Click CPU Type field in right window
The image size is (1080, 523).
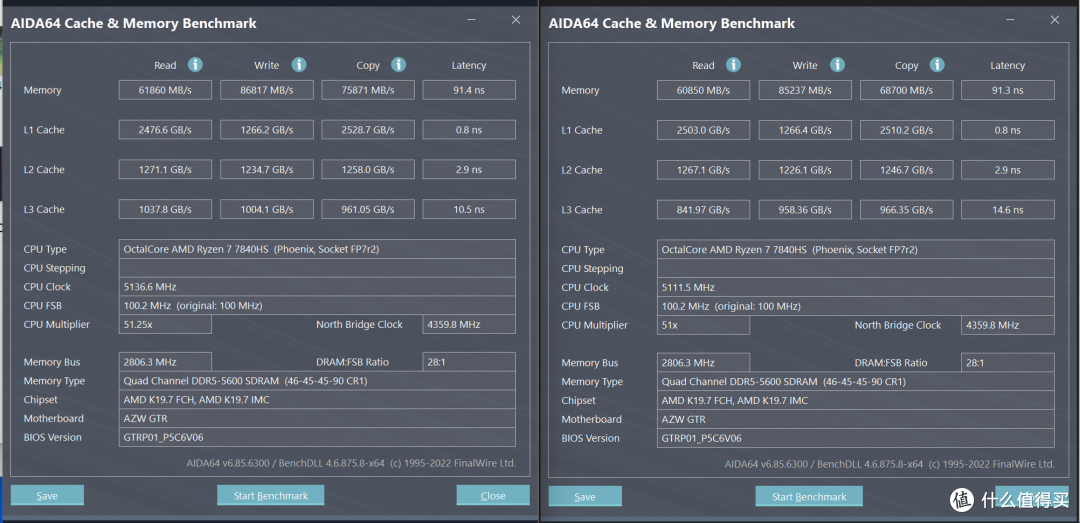coord(855,250)
